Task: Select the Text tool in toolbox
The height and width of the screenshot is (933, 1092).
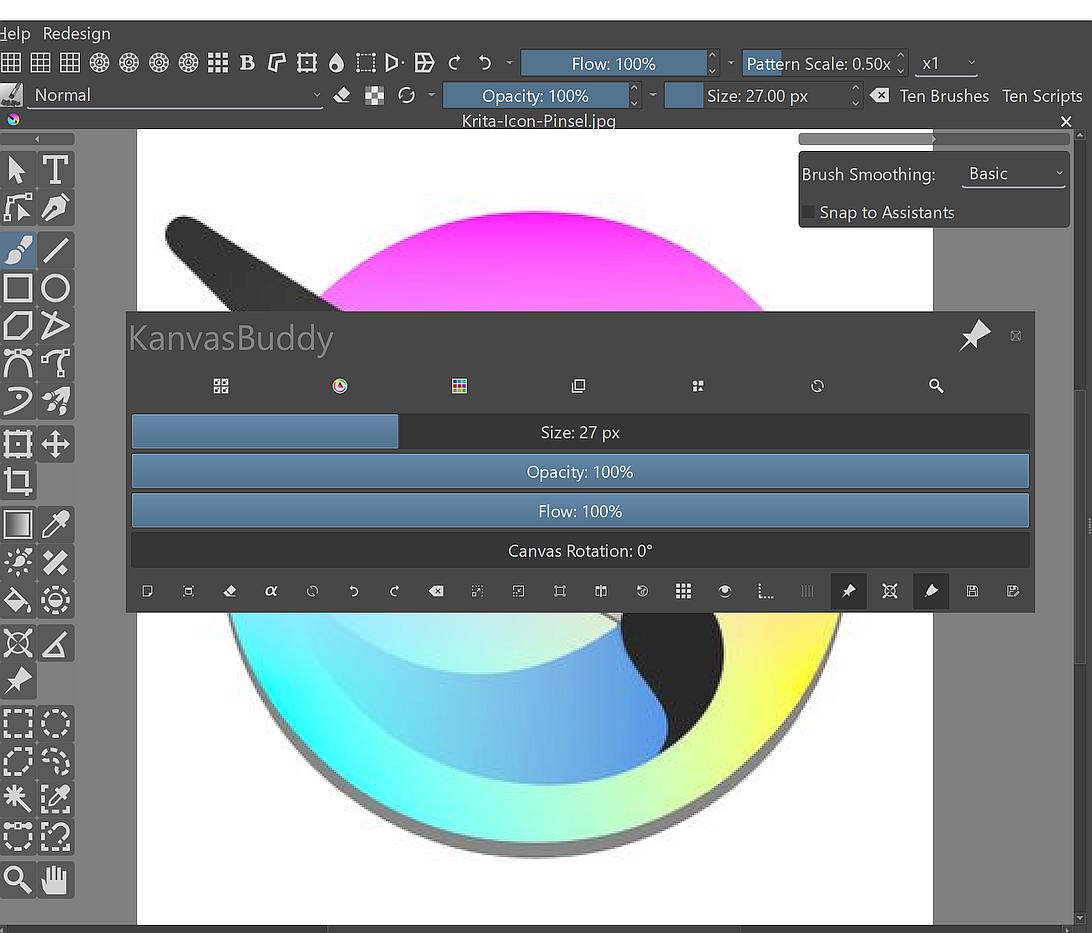Action: tap(56, 170)
